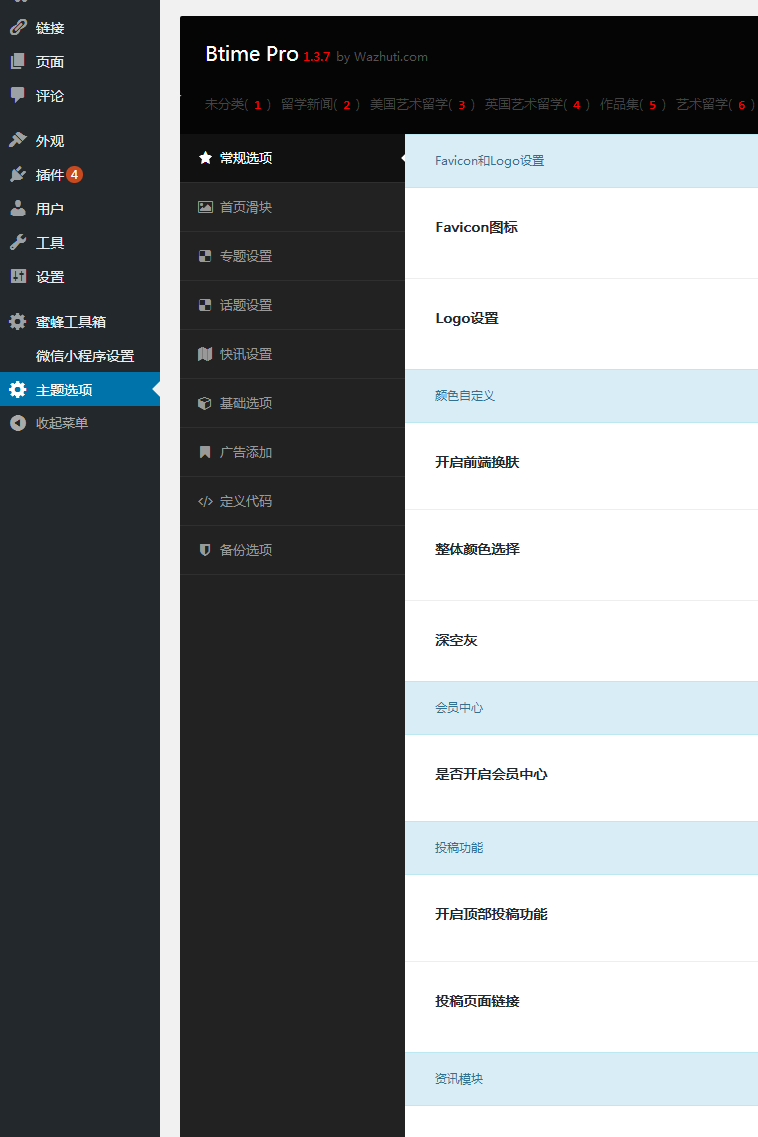Click the 美国艺术留学 category link
Image resolution: width=758 pixels, height=1137 pixels.
click(410, 104)
